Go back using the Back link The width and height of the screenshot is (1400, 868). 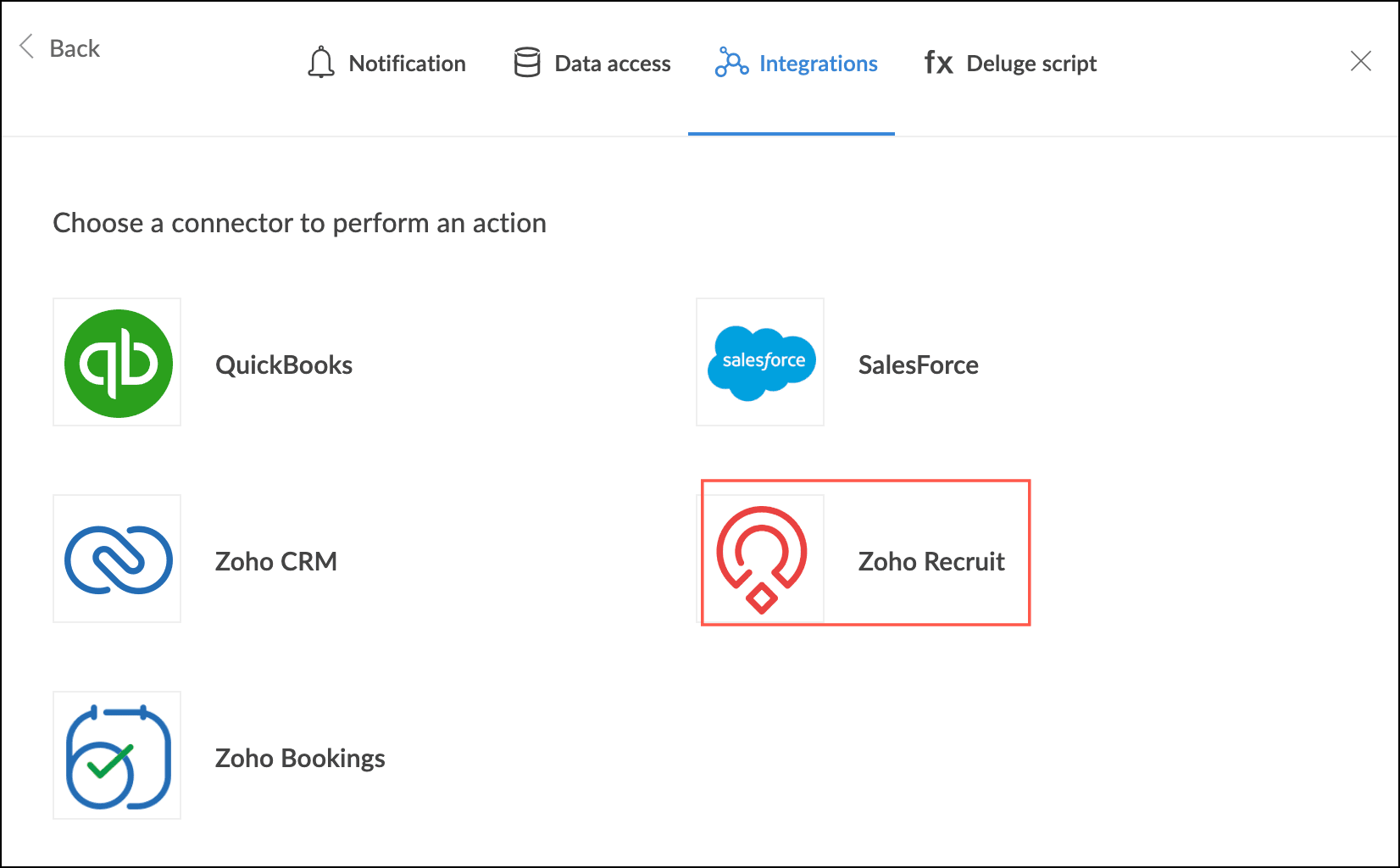[75, 48]
